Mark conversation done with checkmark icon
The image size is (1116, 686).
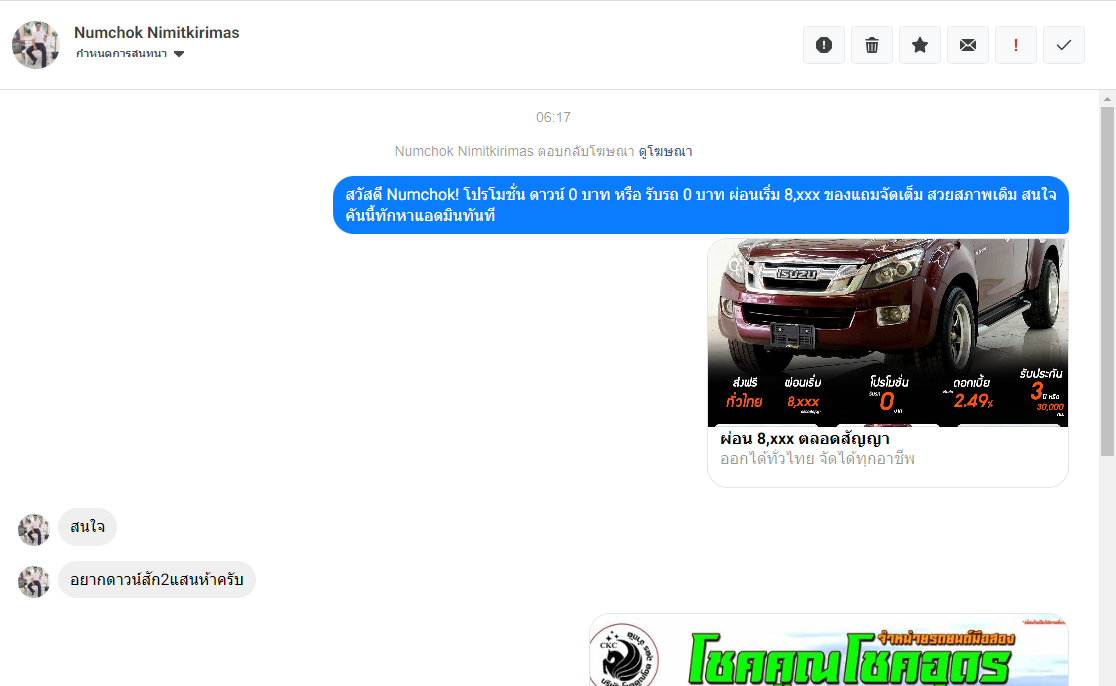(x=1064, y=45)
